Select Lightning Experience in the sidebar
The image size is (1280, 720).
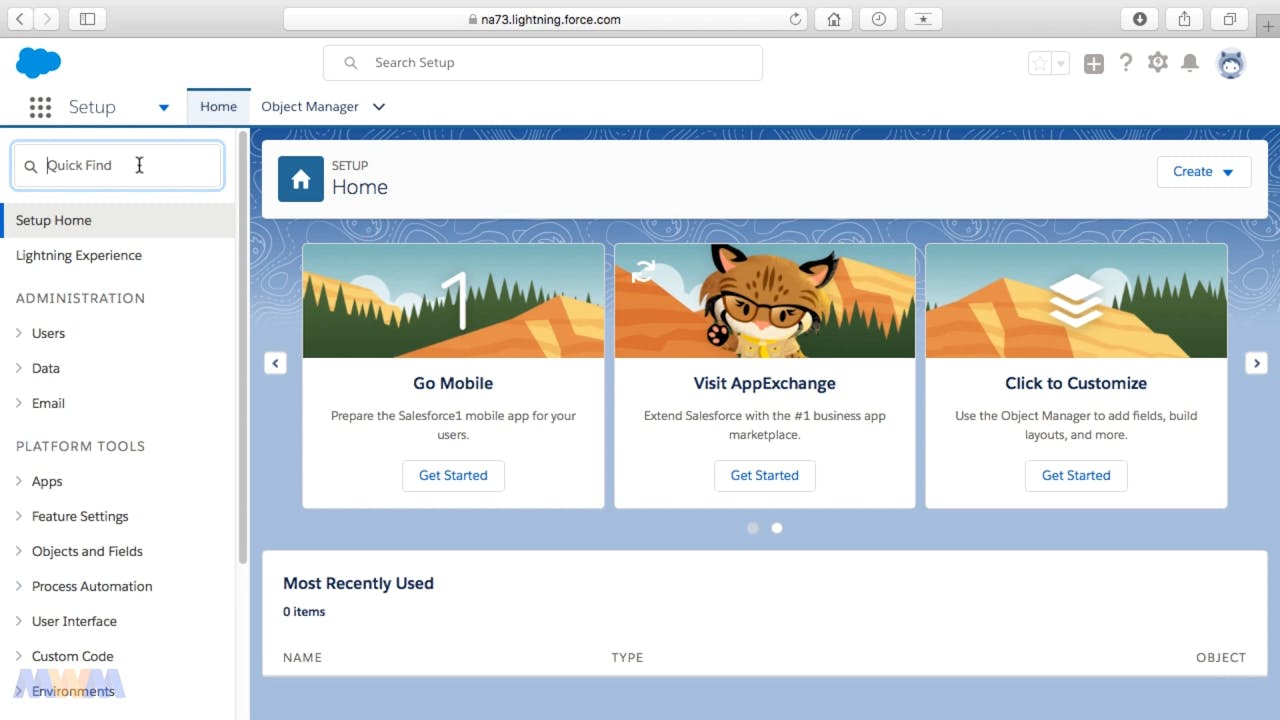coord(79,255)
